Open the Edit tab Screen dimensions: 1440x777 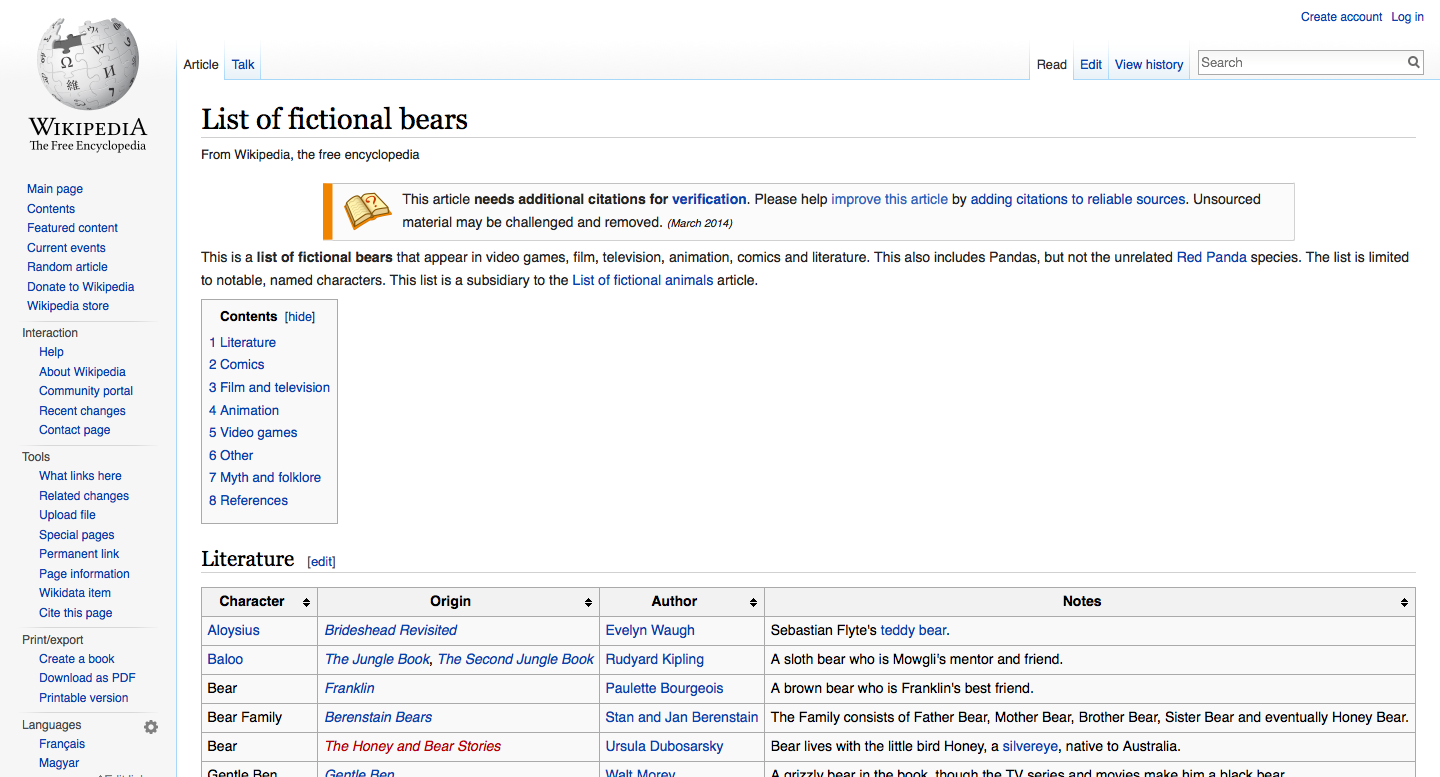coord(1091,64)
